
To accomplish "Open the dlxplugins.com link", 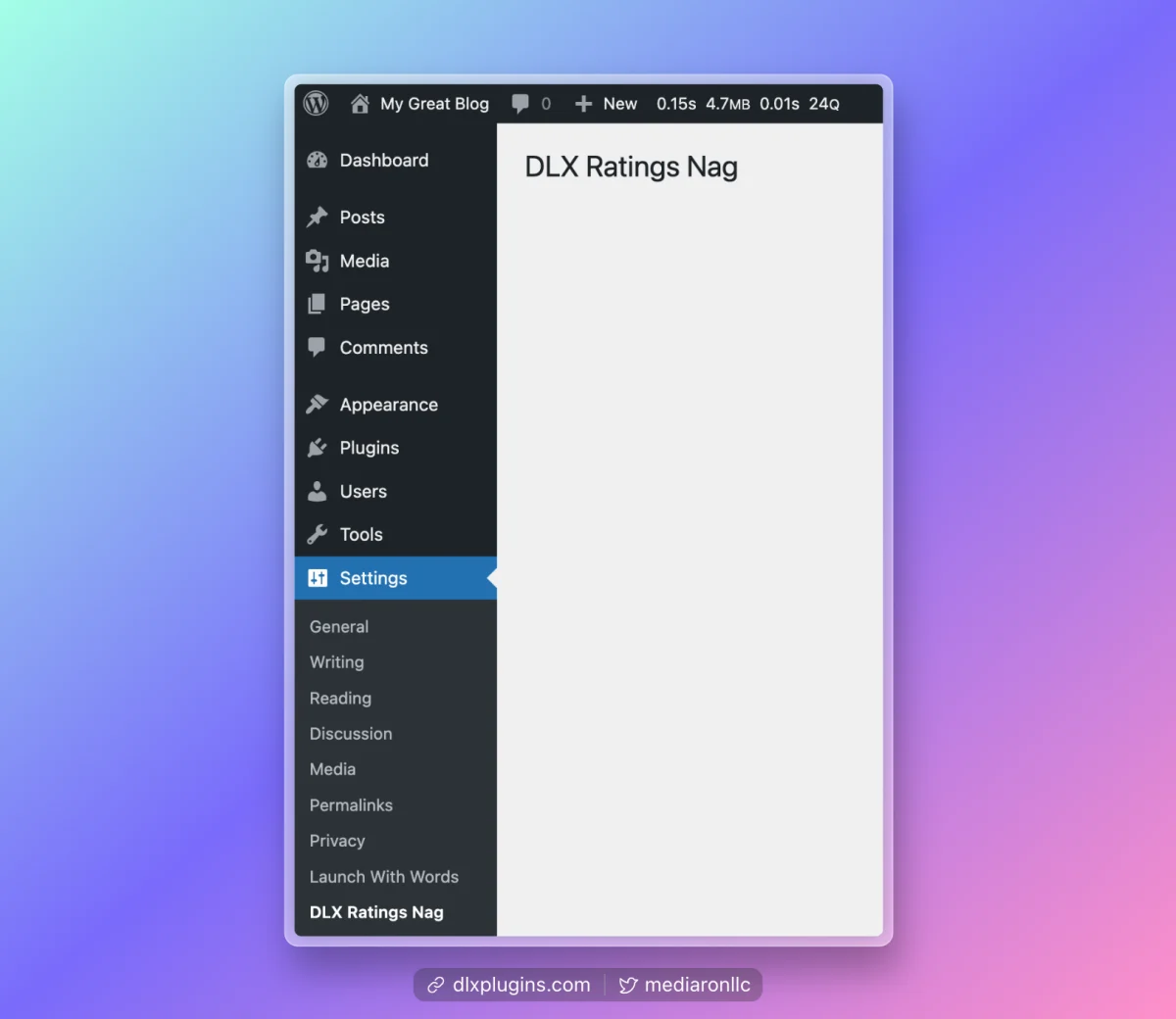I will pos(521,986).
